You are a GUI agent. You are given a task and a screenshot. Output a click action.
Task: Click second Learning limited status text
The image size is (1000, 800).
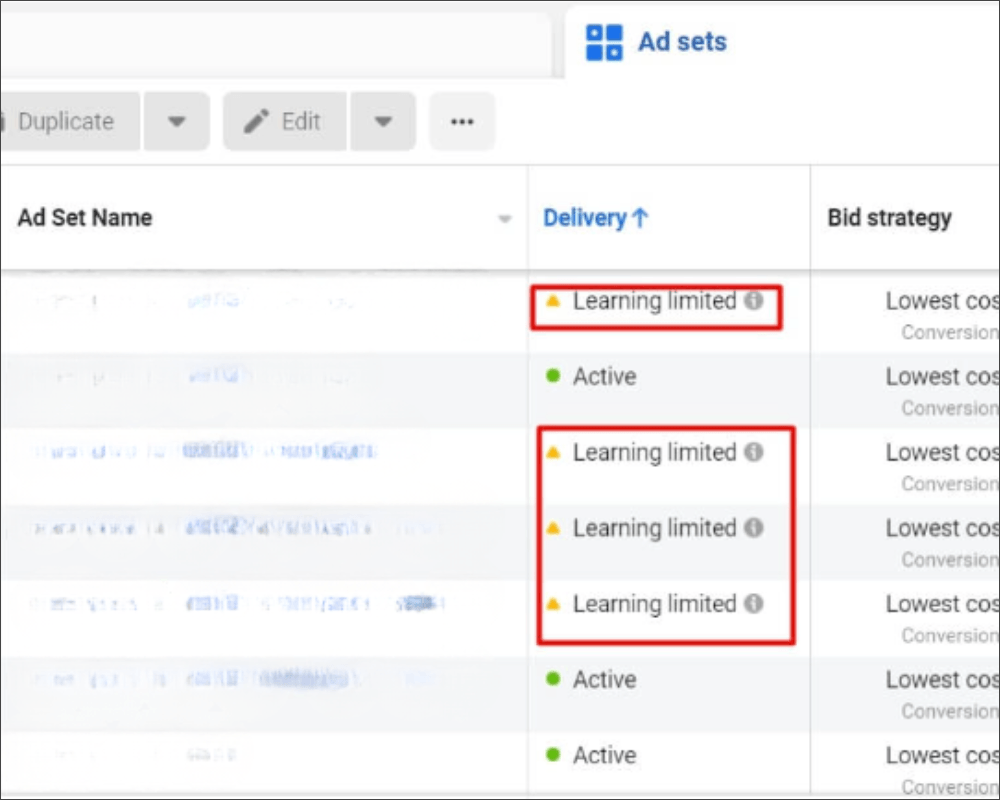click(654, 453)
